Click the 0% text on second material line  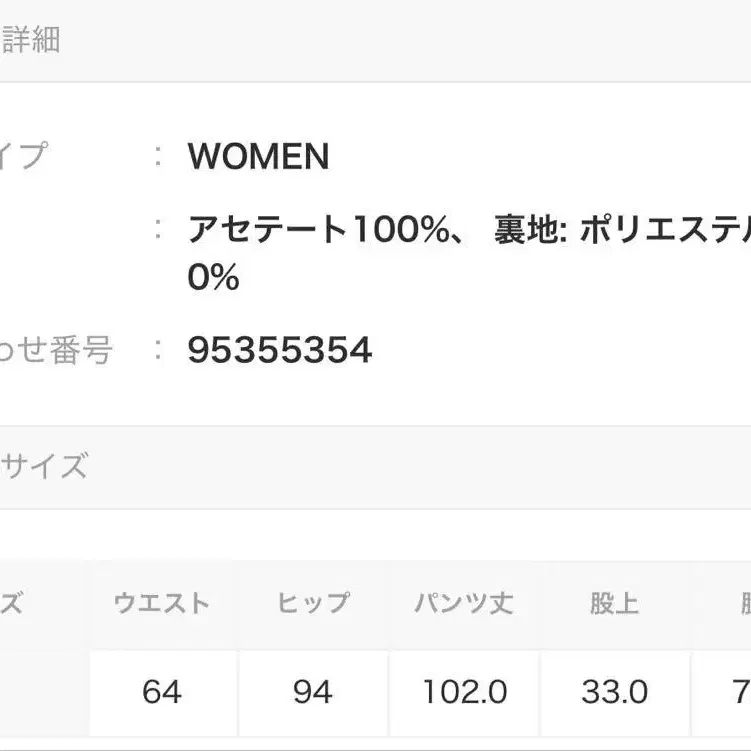[x=213, y=277]
